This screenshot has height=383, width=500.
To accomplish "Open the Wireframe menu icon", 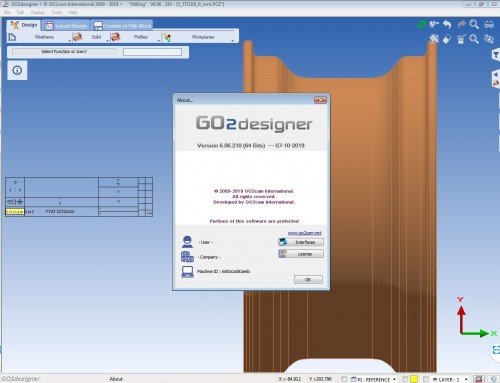I will 12,37.
